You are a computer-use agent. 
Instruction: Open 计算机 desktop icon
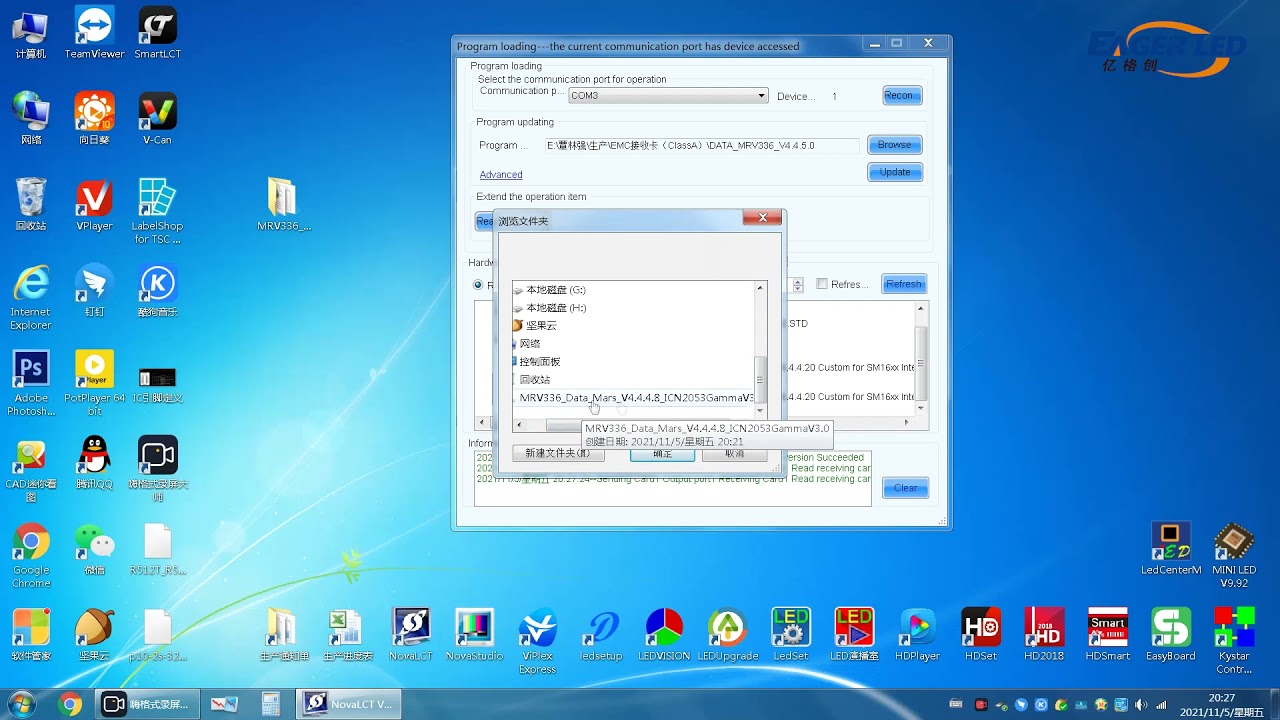(x=31, y=33)
